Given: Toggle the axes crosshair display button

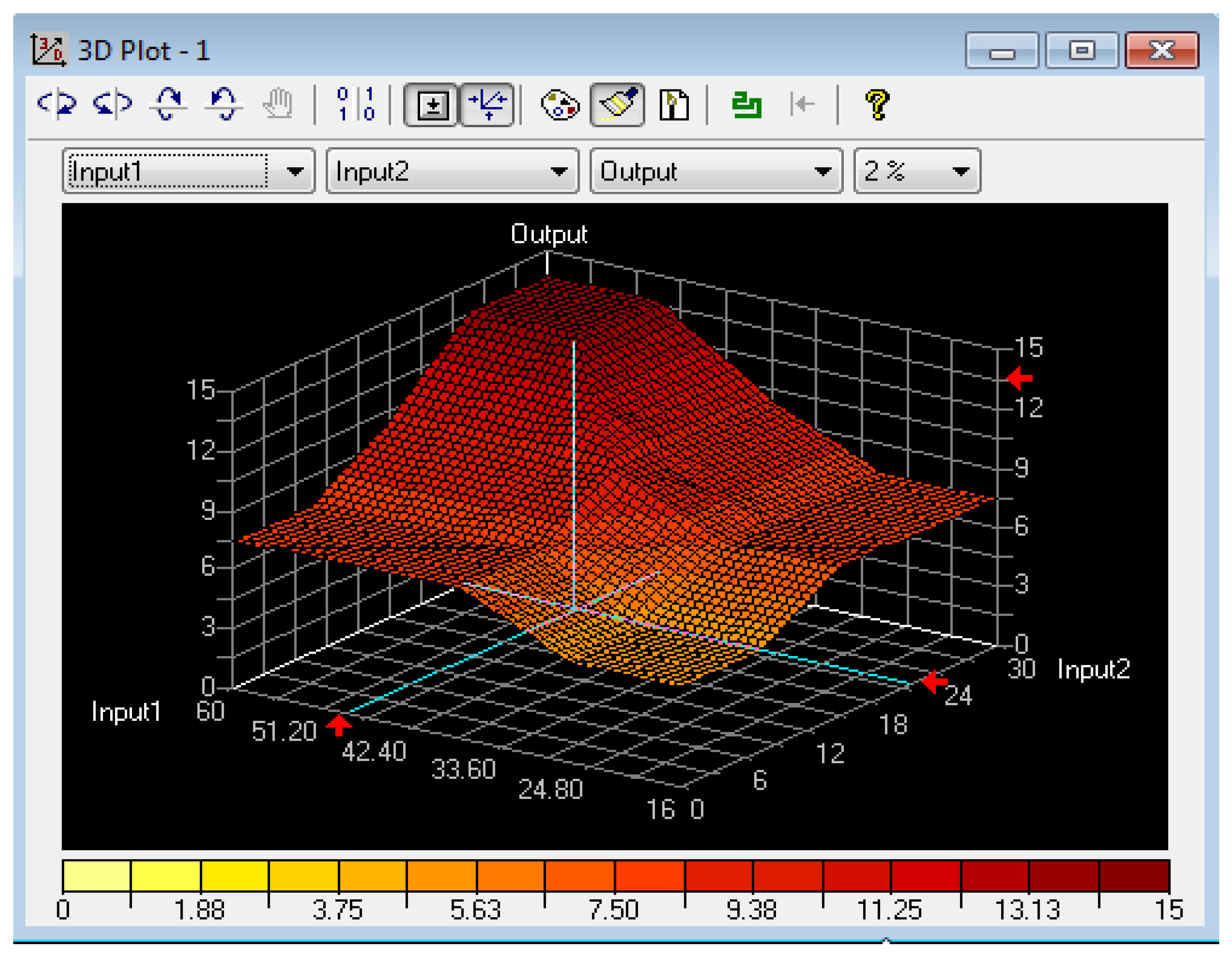Looking at the screenshot, I should [488, 105].
